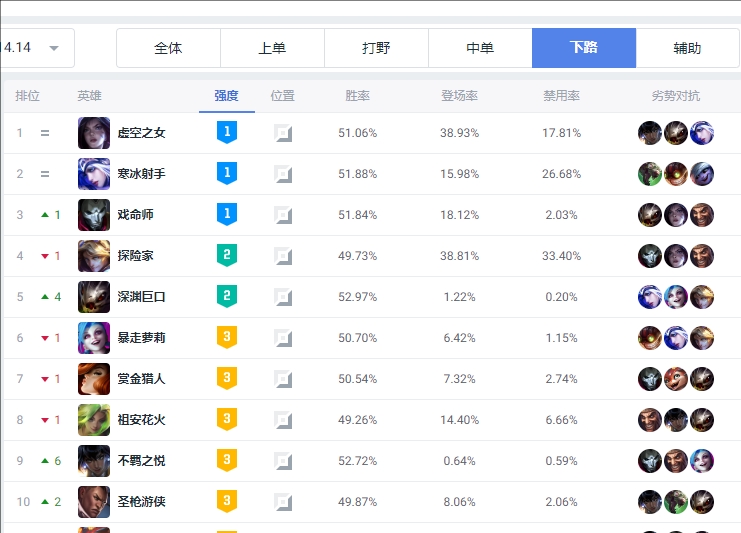The width and height of the screenshot is (741, 533).
Task: Click last counter champion icon in 探险家 row
Action: [x=702, y=256]
